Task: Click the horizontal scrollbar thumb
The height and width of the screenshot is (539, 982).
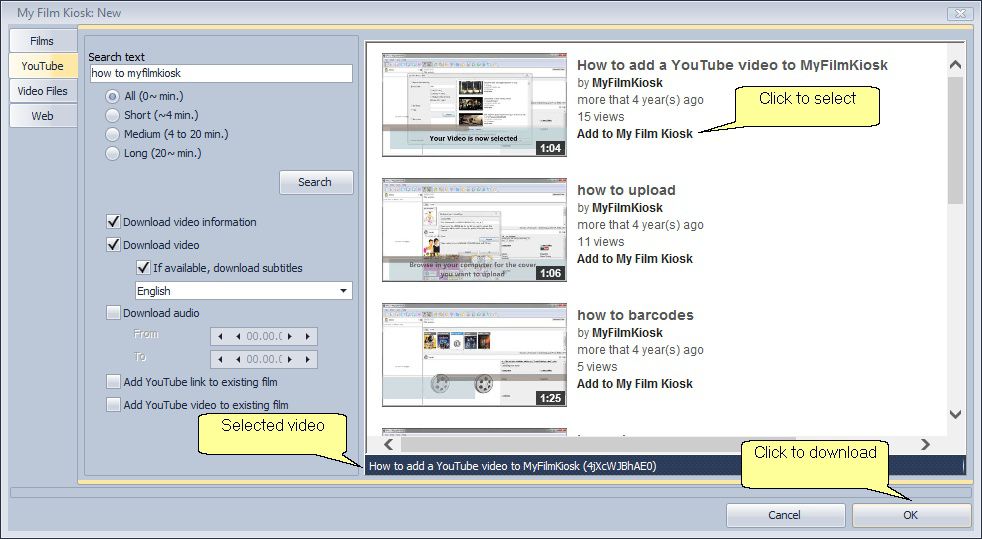Action: [x=598, y=444]
